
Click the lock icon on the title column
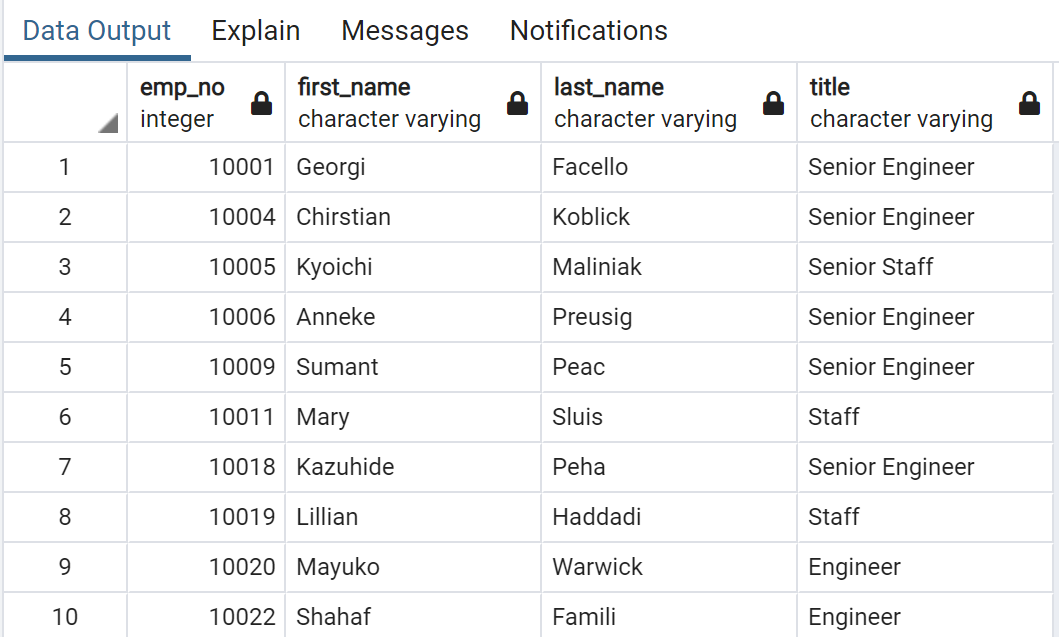click(x=1028, y=102)
